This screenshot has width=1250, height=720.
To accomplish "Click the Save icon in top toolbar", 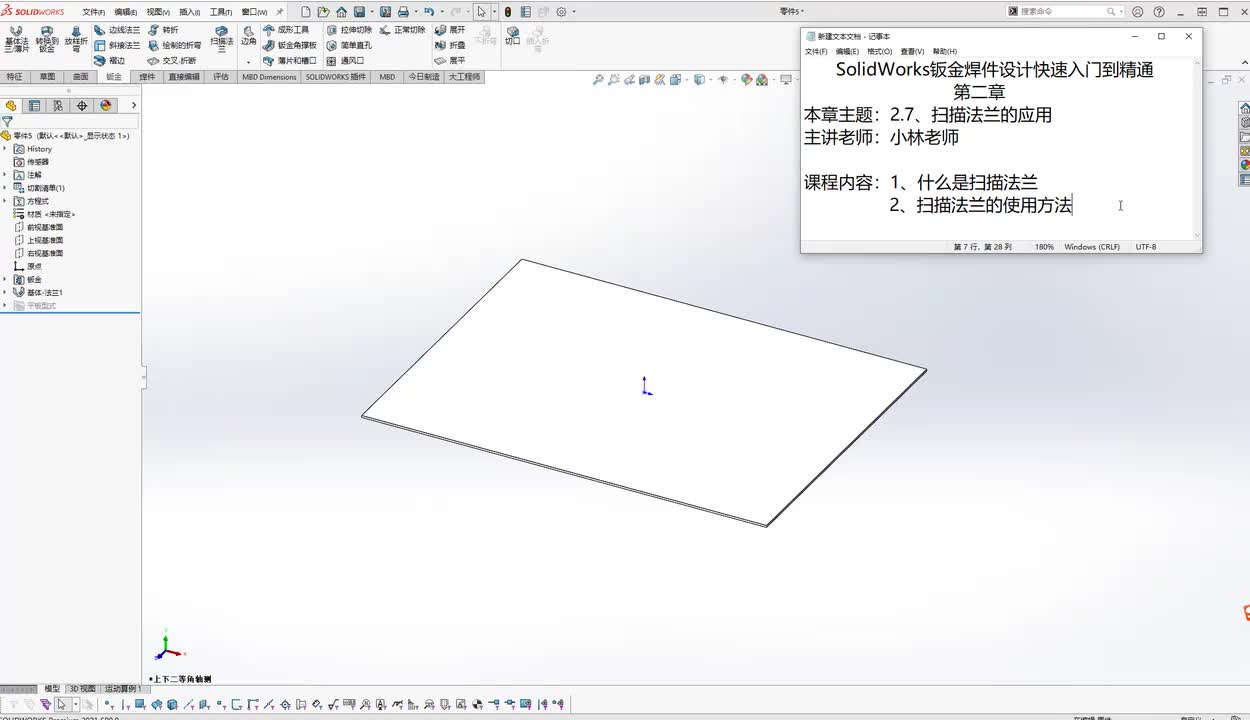I will click(359, 12).
